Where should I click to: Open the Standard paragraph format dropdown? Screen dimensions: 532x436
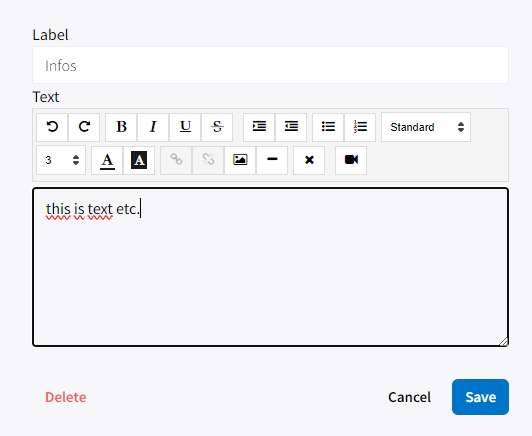click(x=426, y=127)
